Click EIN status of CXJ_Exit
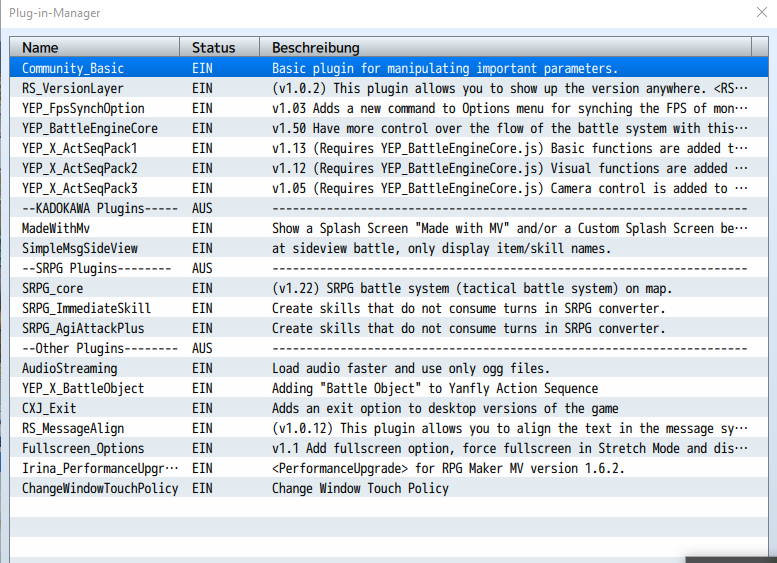The height and width of the screenshot is (563, 777). tap(202, 408)
